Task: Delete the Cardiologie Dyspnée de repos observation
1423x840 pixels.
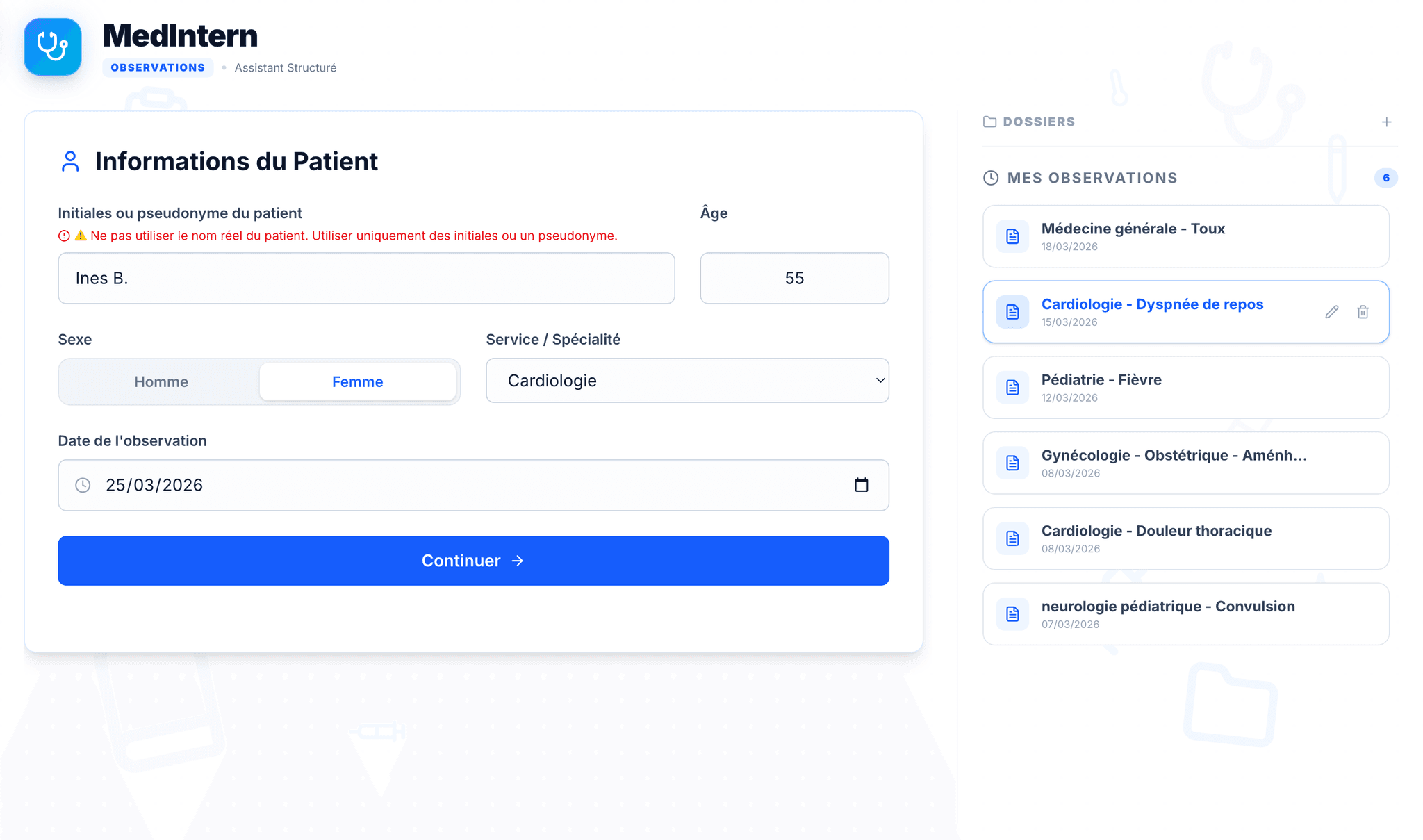Action: coord(1363,312)
